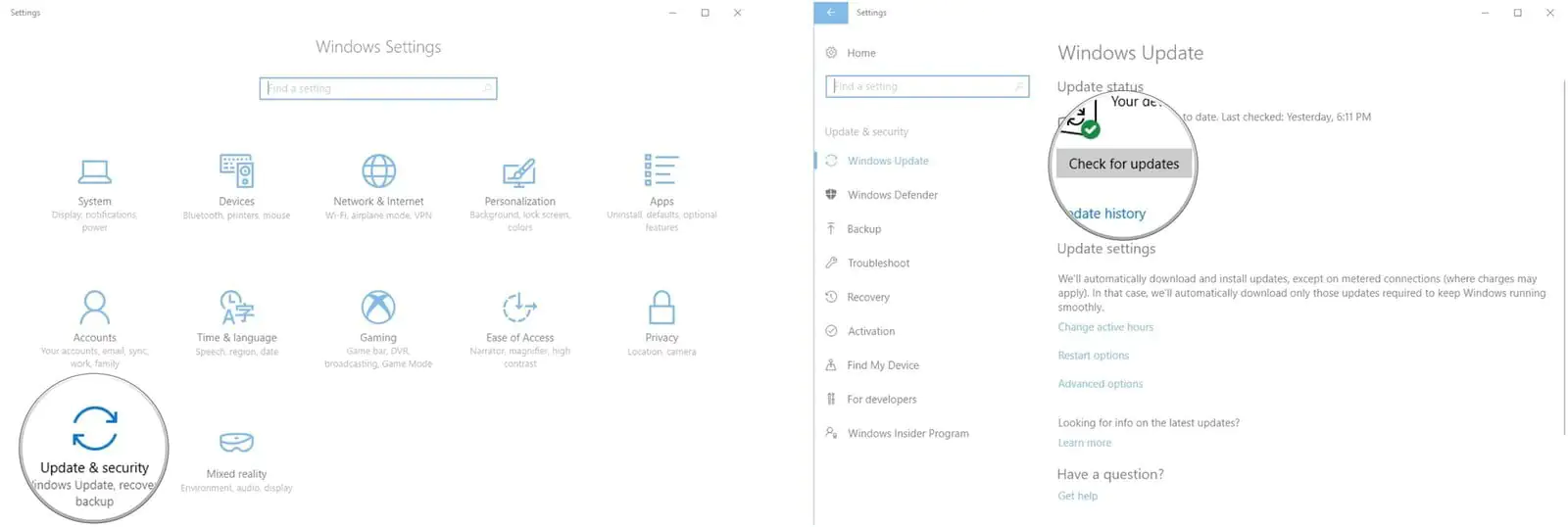Image resolution: width=1568 pixels, height=527 pixels.
Task: Click the Windows Update sync icon in sidebar
Action: pos(831,161)
